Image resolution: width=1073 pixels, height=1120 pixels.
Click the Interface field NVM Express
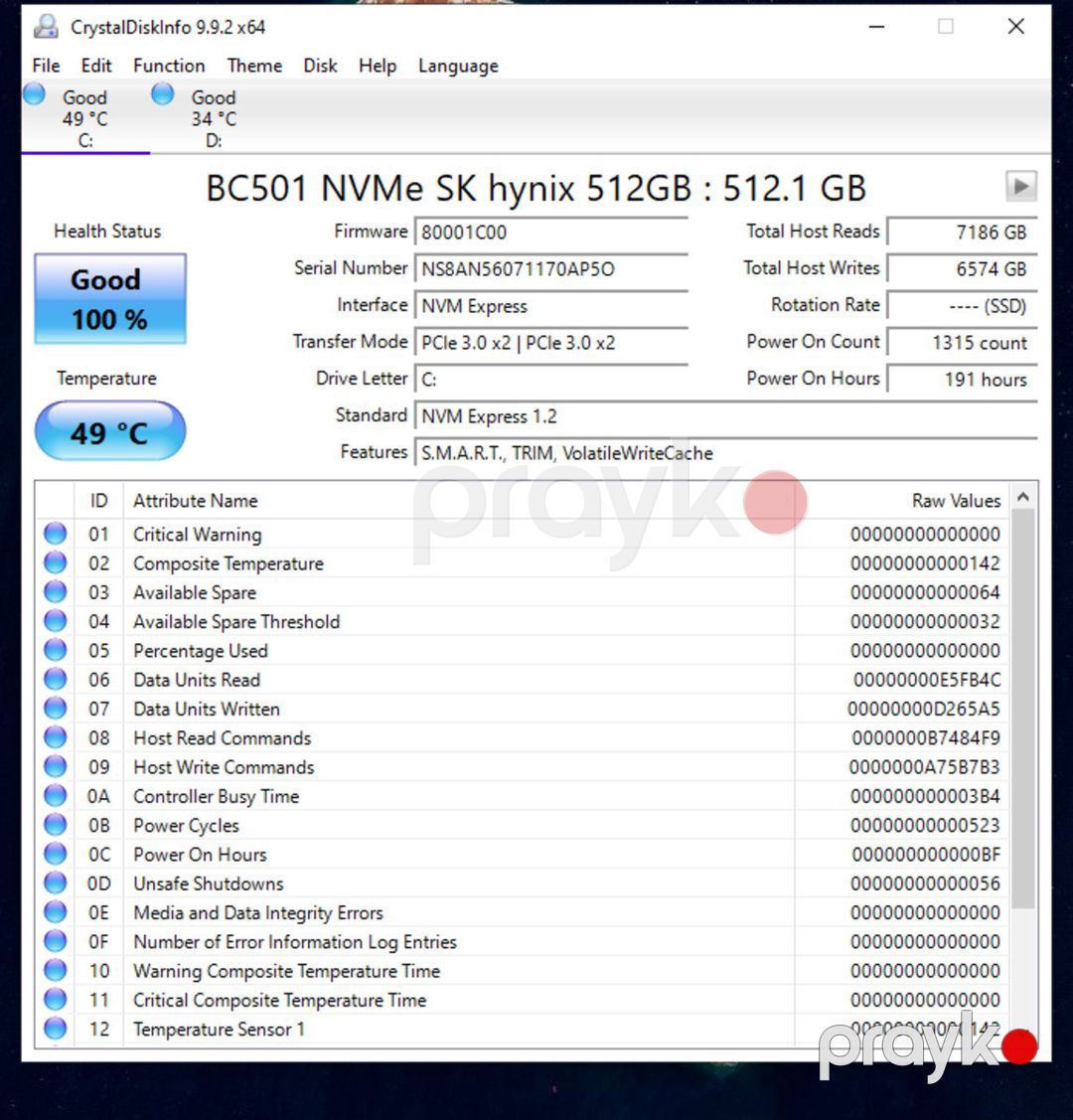pyautogui.click(x=551, y=306)
